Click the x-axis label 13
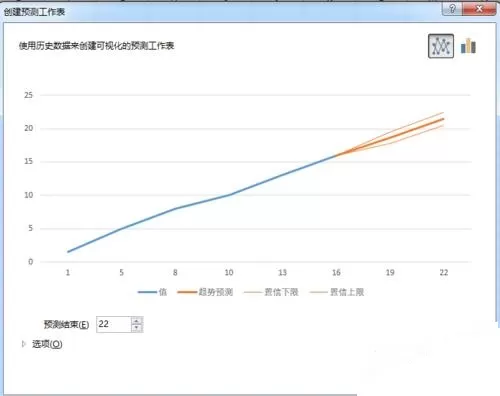Viewport: 500px width, 396px height. tap(282, 273)
